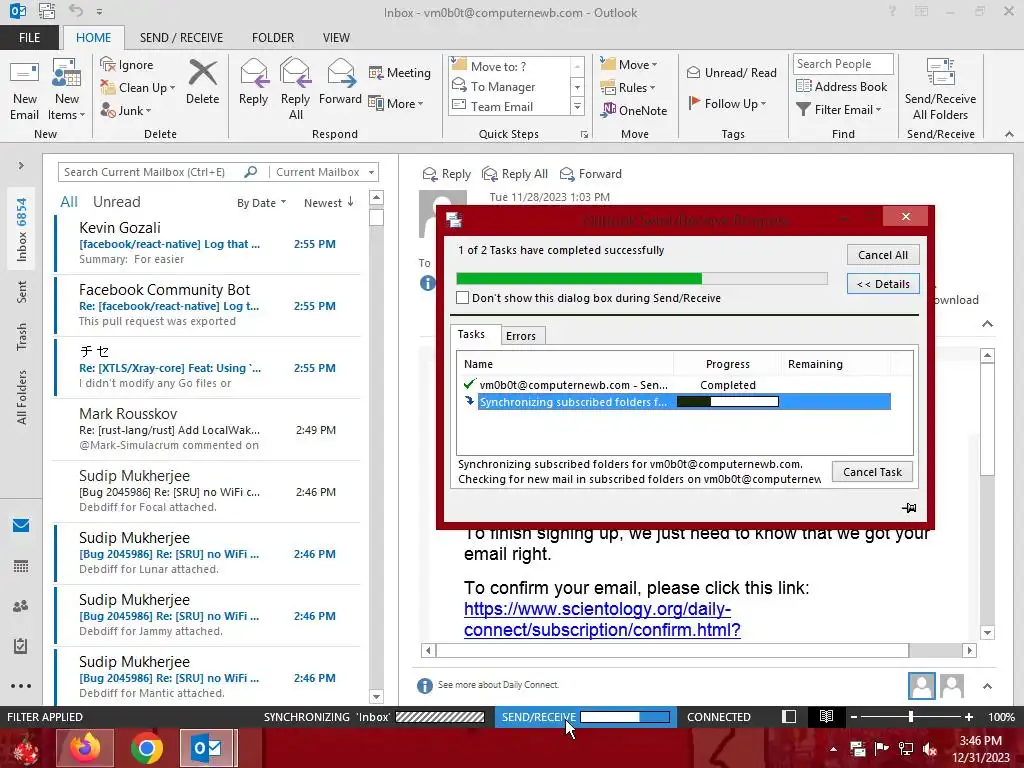Click the info icon beside Daily Connect
Viewport: 1024px width, 768px height.
(424, 685)
